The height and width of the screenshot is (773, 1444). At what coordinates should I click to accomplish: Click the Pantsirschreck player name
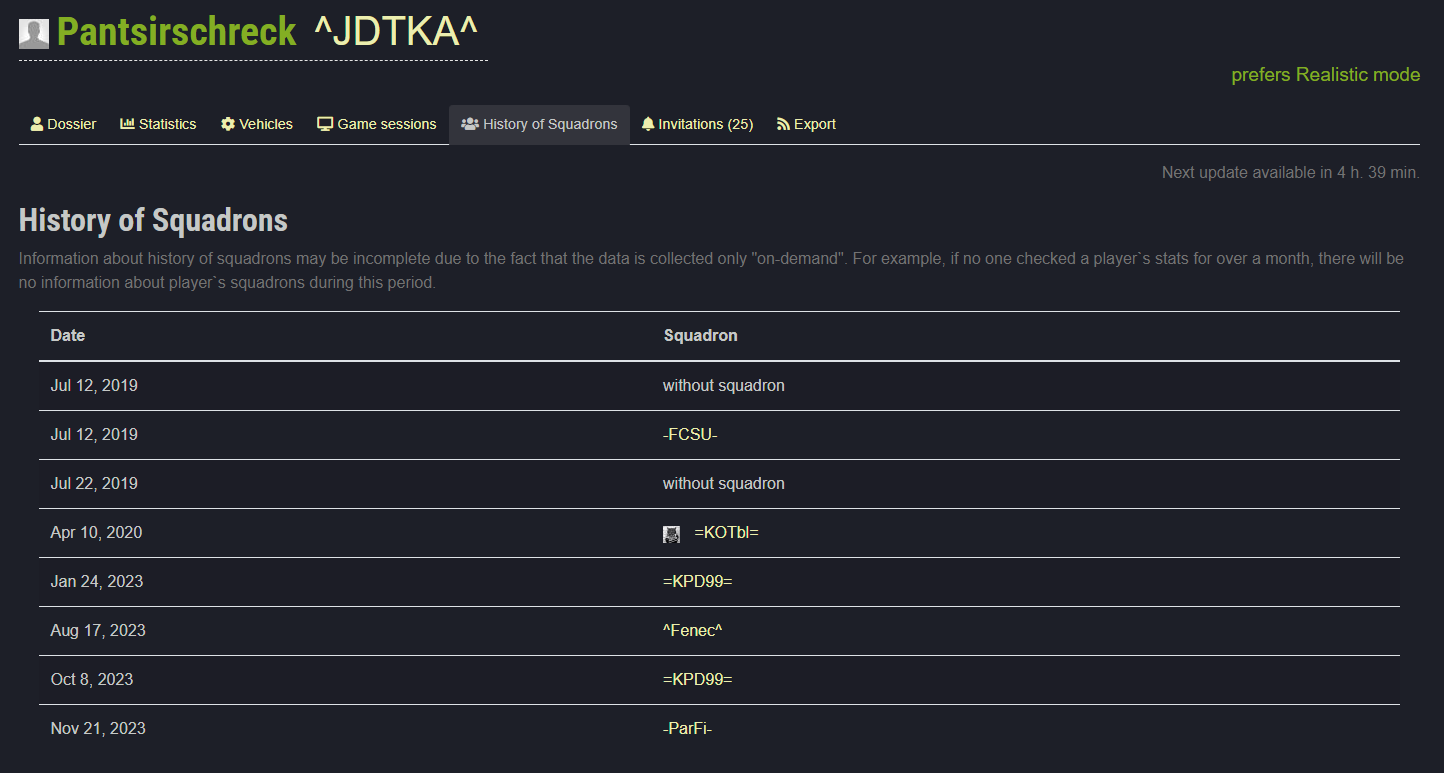[x=177, y=32]
